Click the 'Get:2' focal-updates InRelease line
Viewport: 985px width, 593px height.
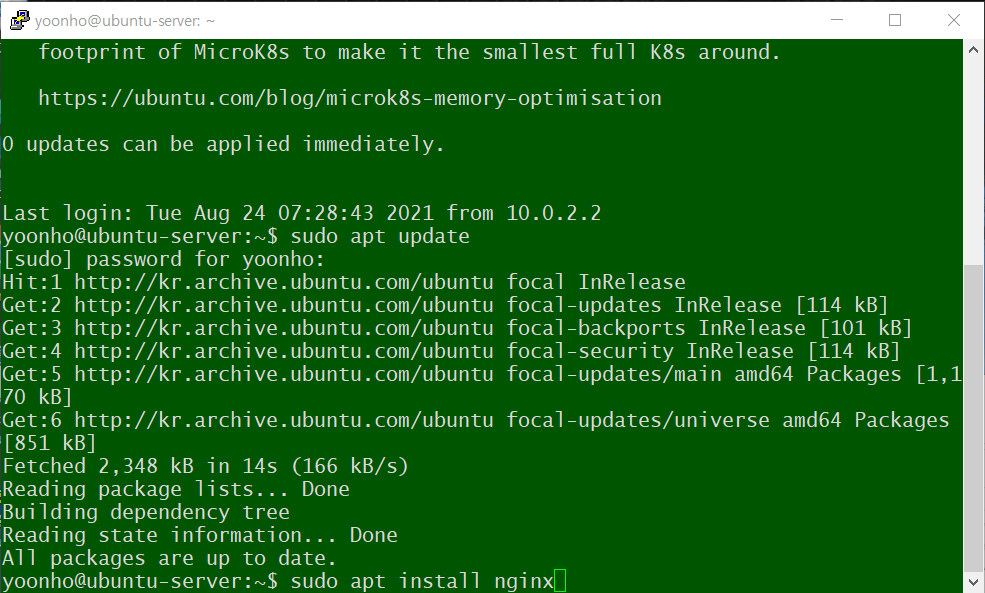point(445,305)
